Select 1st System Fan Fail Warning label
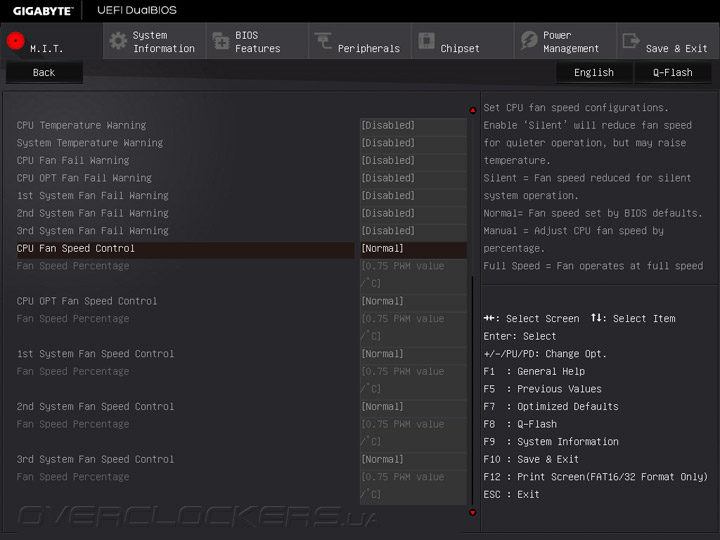The height and width of the screenshot is (540, 720). (93, 196)
